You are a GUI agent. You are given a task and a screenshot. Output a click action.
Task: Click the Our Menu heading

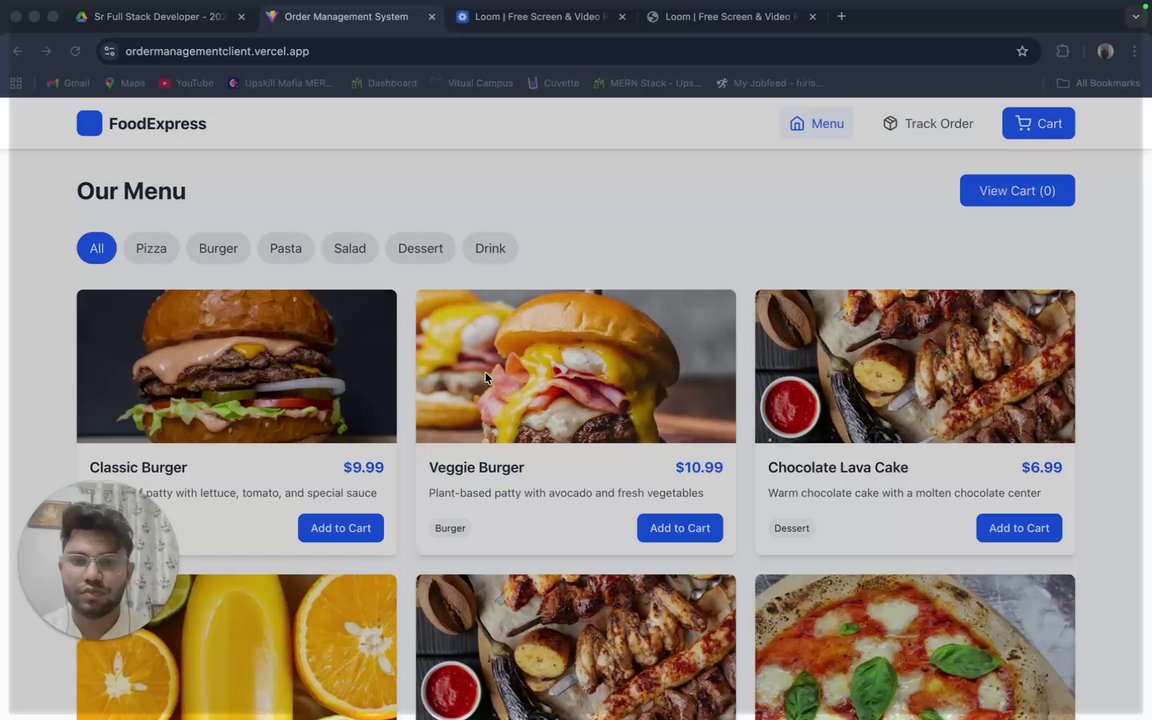pyautogui.click(x=131, y=191)
